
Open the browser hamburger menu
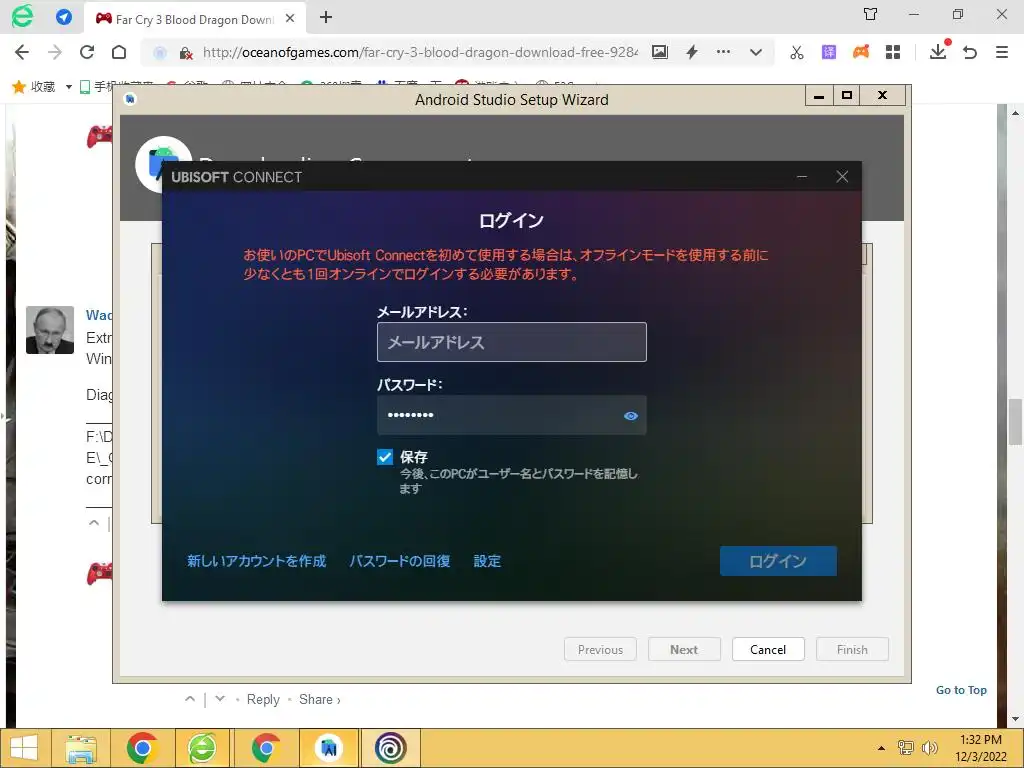pyautogui.click(x=1002, y=52)
